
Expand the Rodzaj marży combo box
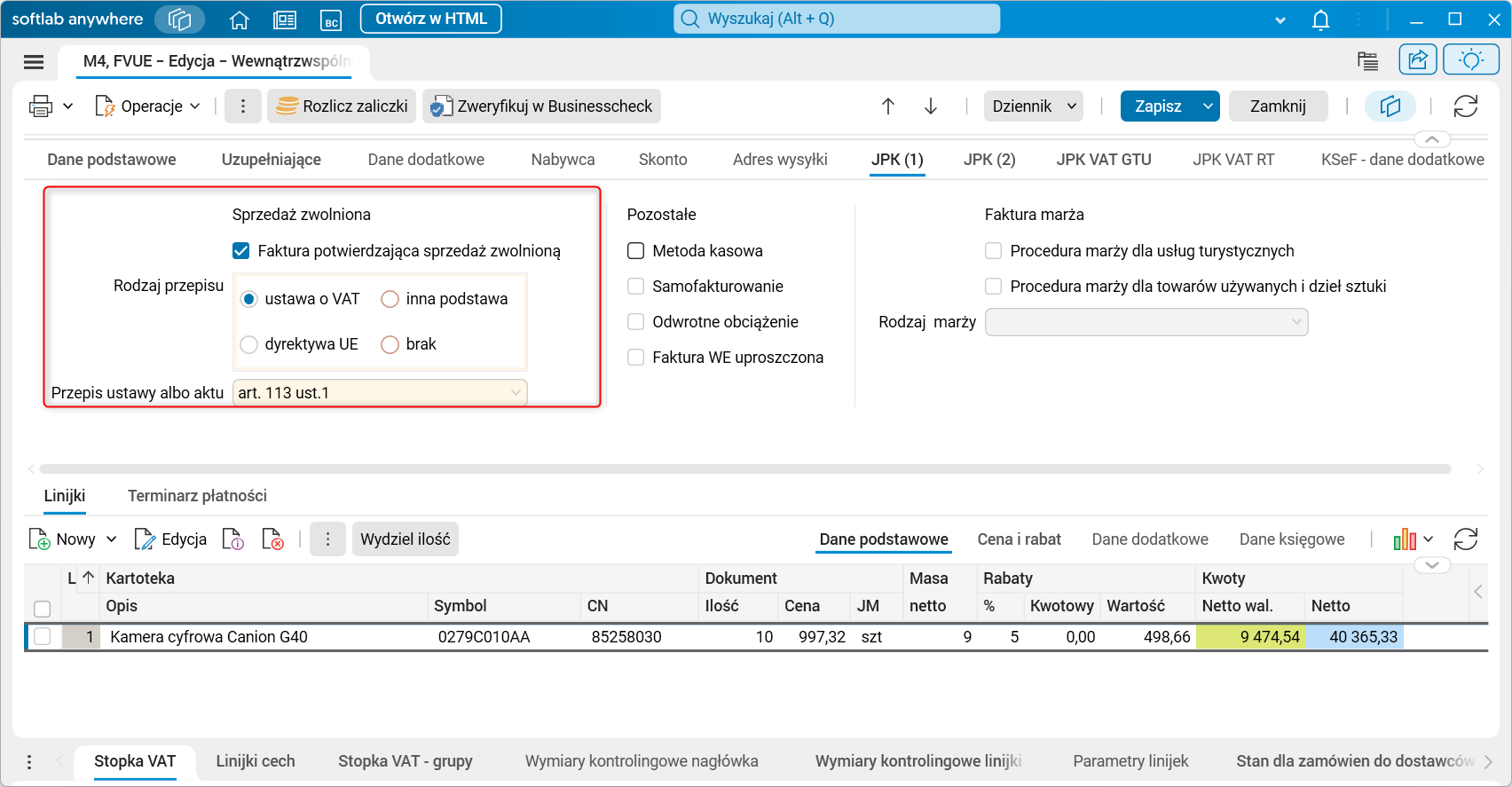pos(1295,322)
